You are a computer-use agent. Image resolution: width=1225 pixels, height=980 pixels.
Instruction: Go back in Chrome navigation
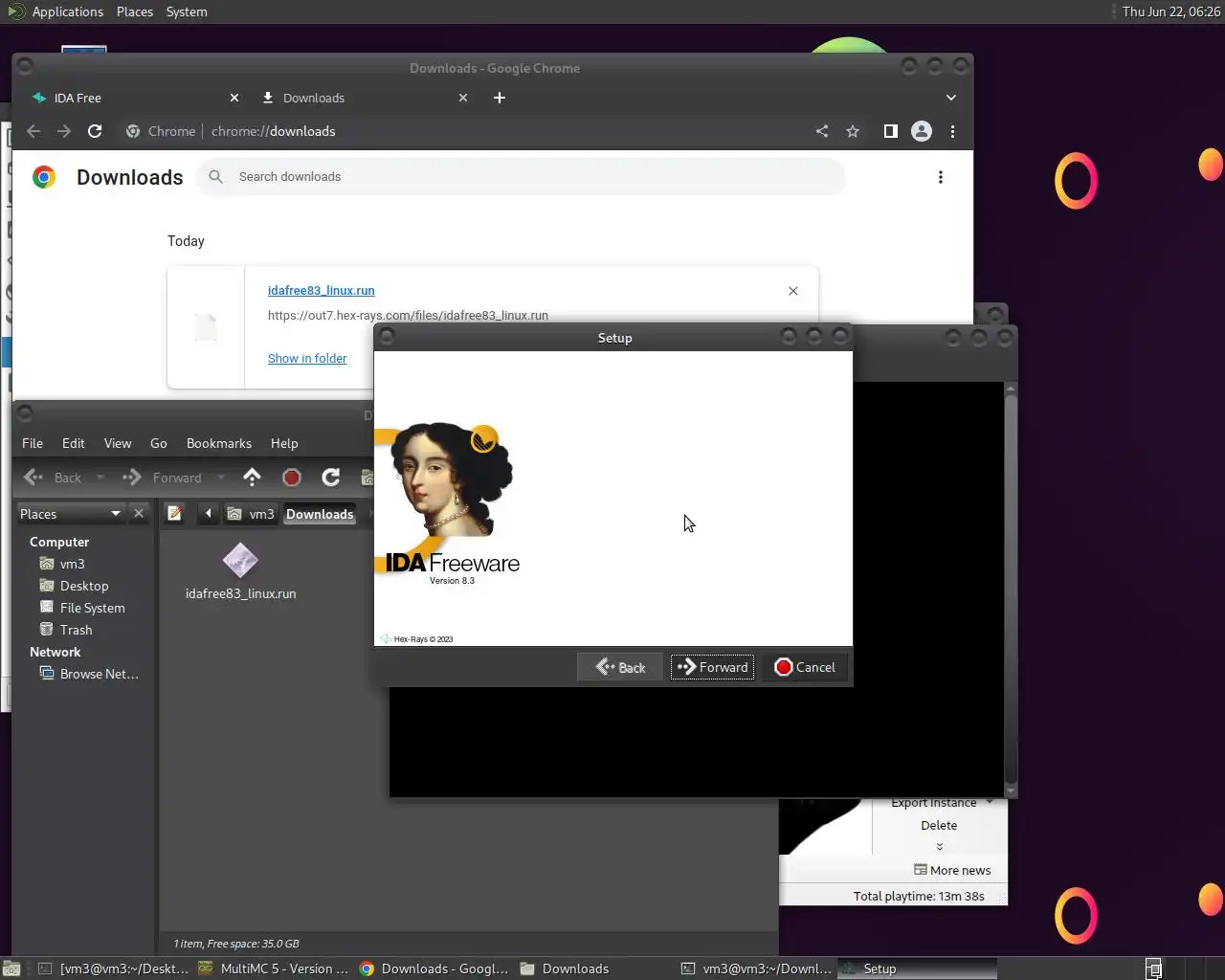pos(33,131)
